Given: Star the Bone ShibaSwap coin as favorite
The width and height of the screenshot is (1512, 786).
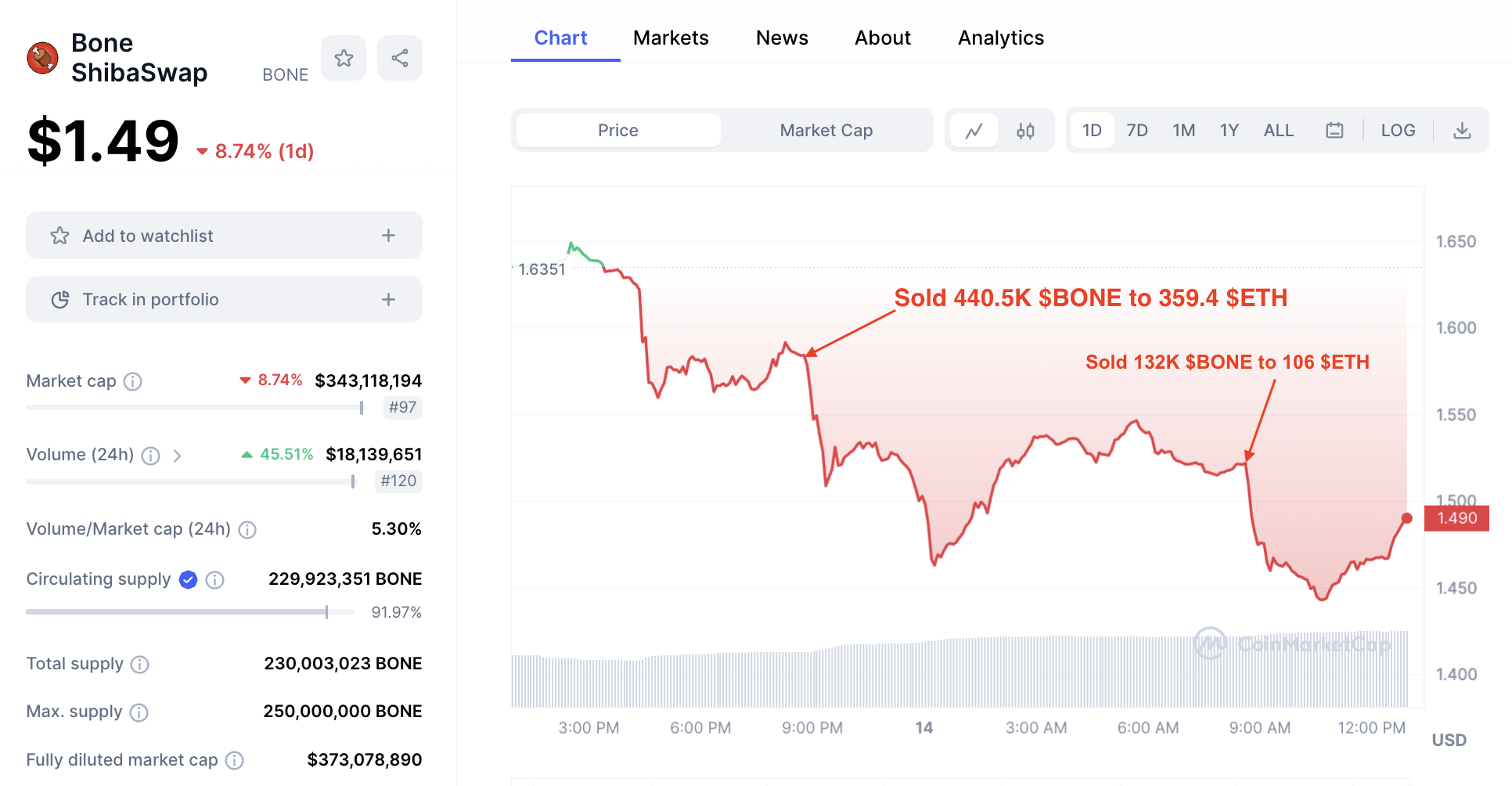Looking at the screenshot, I should point(344,57).
